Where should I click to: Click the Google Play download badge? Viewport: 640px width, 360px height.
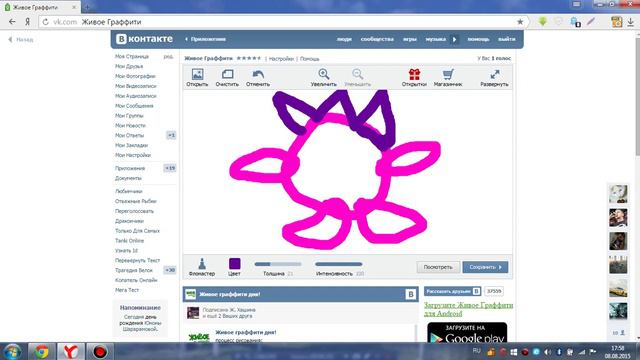point(467,333)
